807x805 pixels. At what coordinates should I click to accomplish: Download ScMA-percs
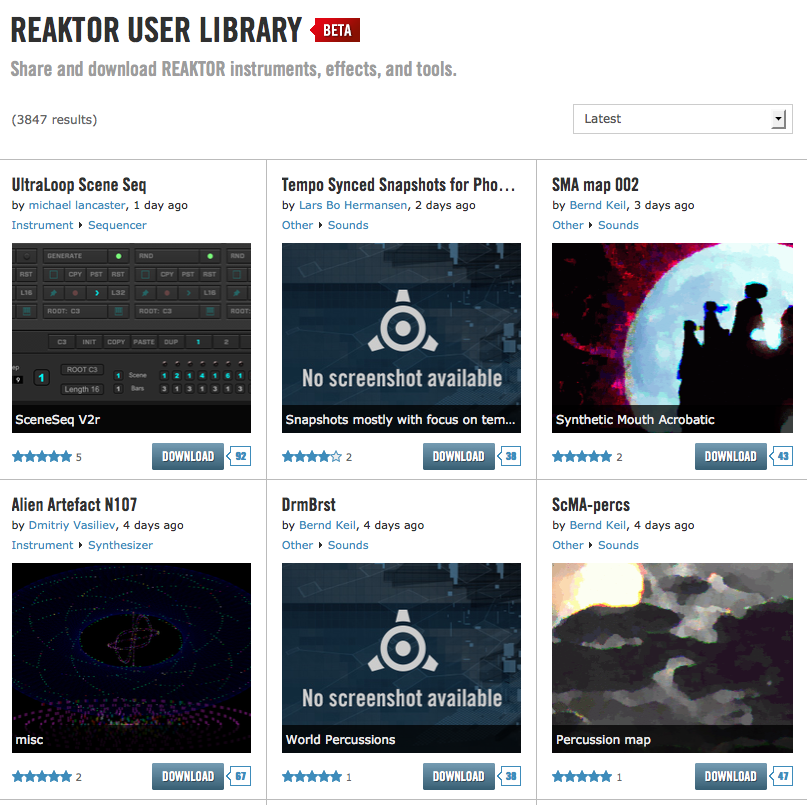pos(730,776)
